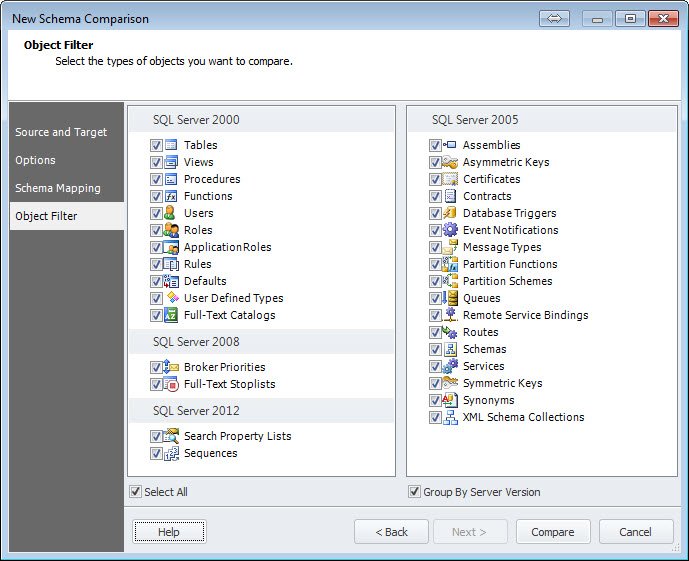Go back with the Back button
The width and height of the screenshot is (689, 561).
pos(391,532)
